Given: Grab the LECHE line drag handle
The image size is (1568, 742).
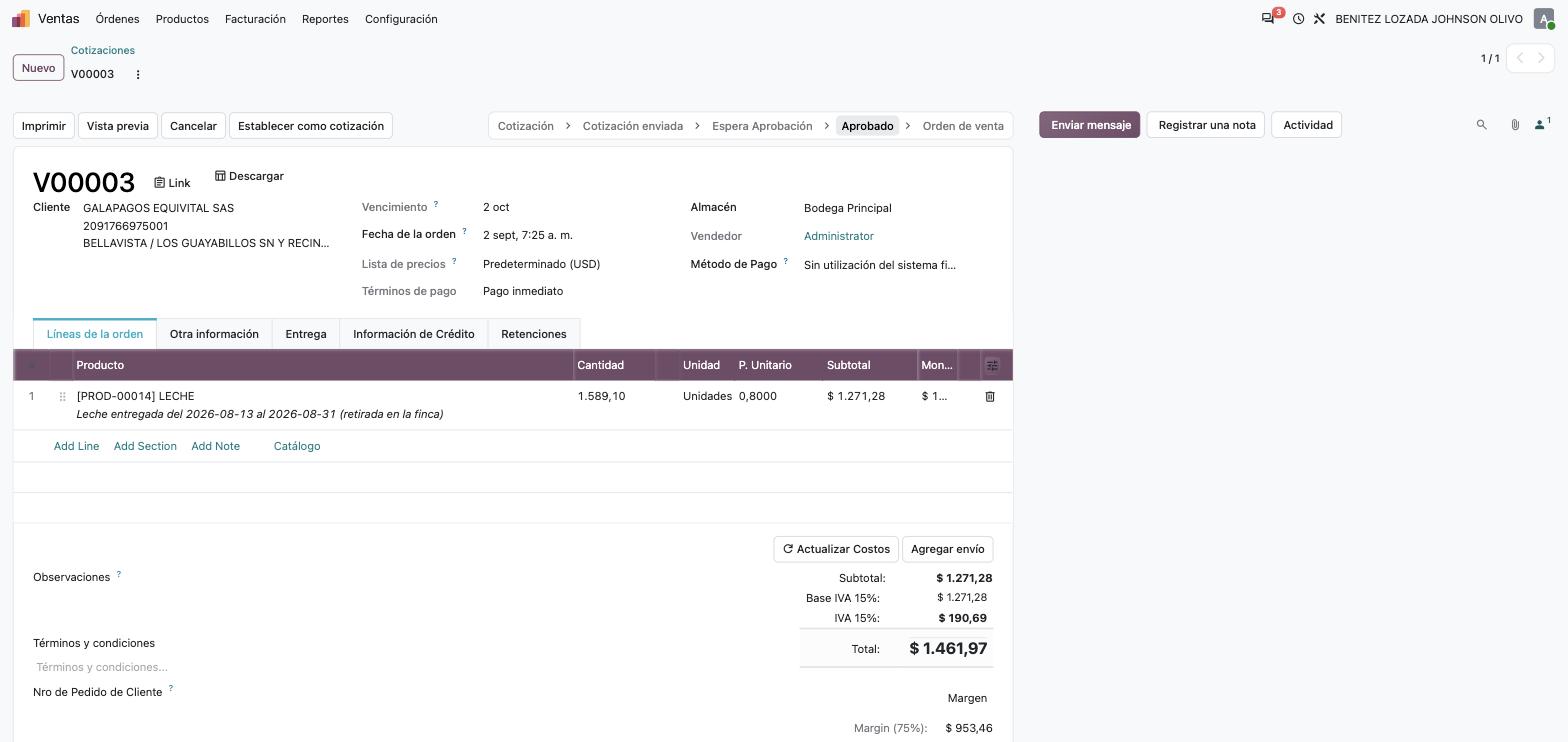Looking at the screenshot, I should coord(62,397).
